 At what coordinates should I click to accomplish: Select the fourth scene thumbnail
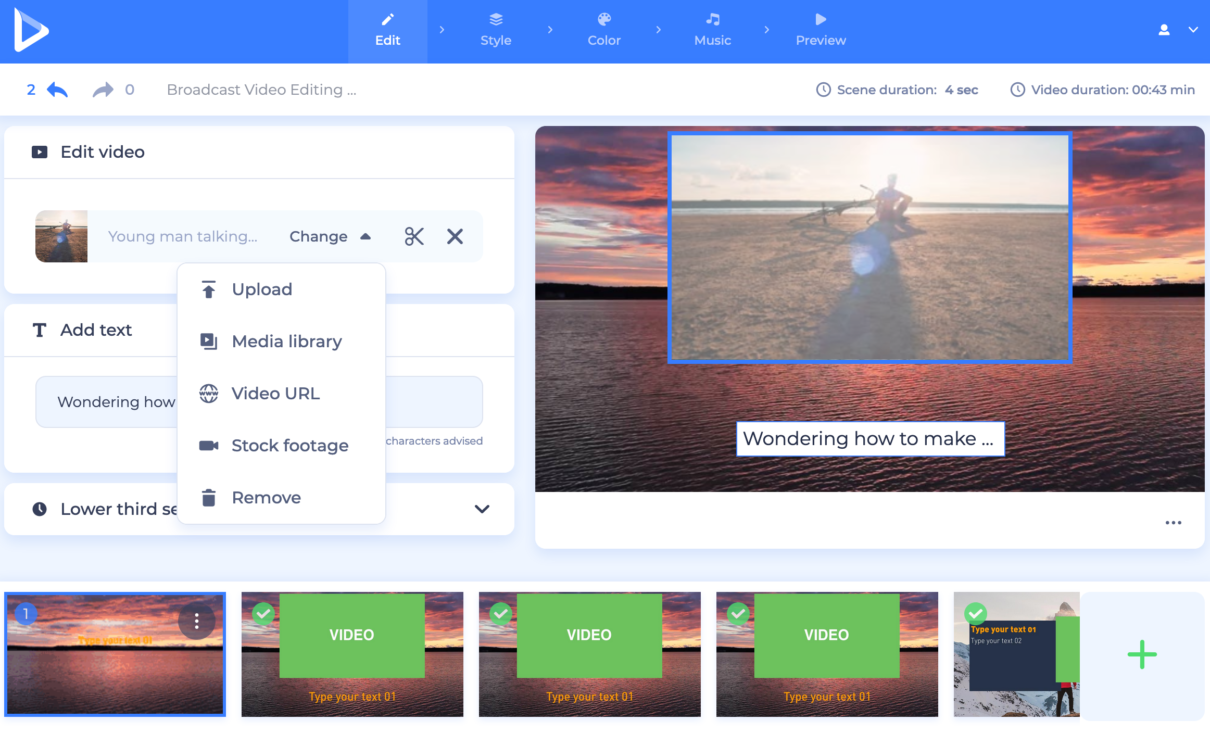click(x=826, y=655)
